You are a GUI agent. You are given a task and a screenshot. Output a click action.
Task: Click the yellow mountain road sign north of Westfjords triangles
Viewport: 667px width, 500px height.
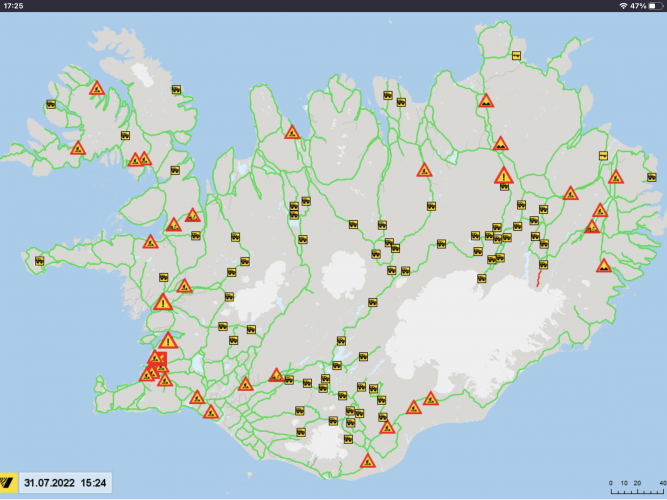tap(176, 90)
